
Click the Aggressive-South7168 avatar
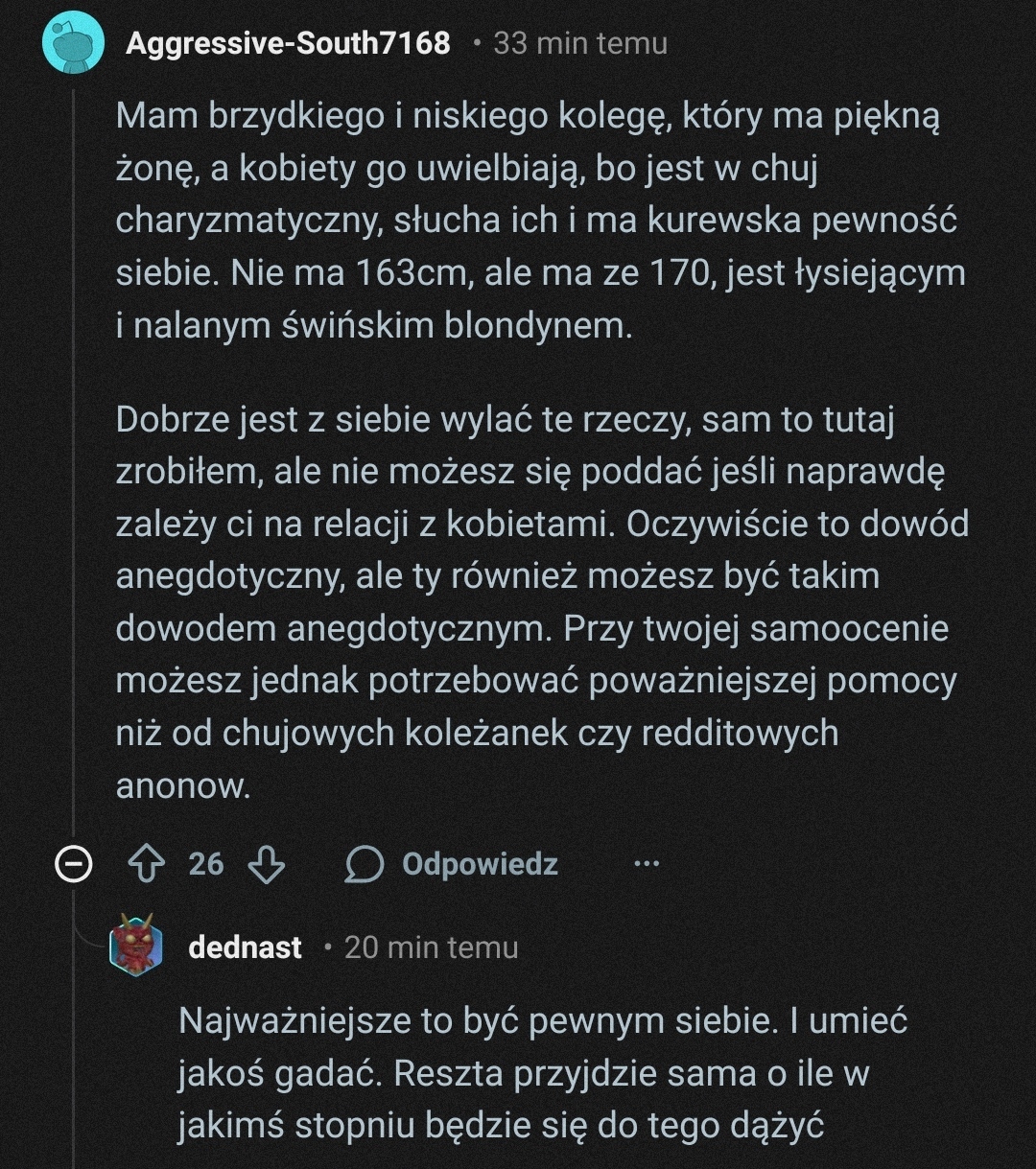point(73,43)
